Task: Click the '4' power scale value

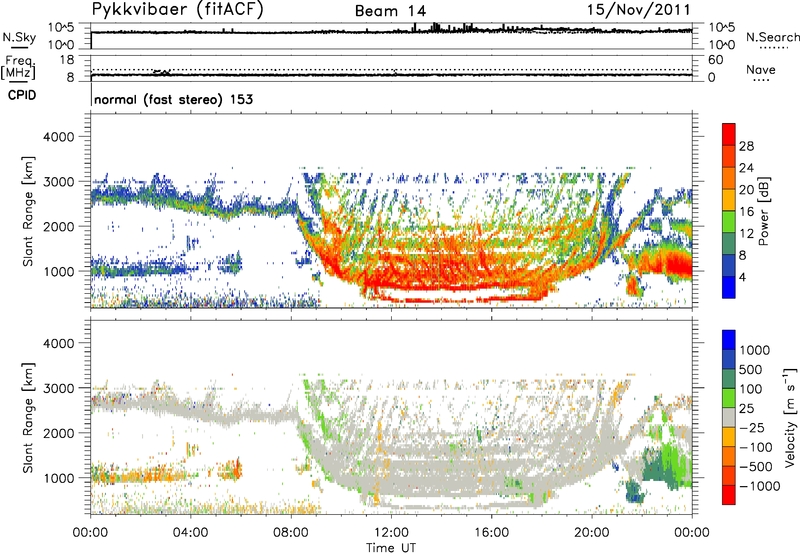Action: tap(742, 277)
